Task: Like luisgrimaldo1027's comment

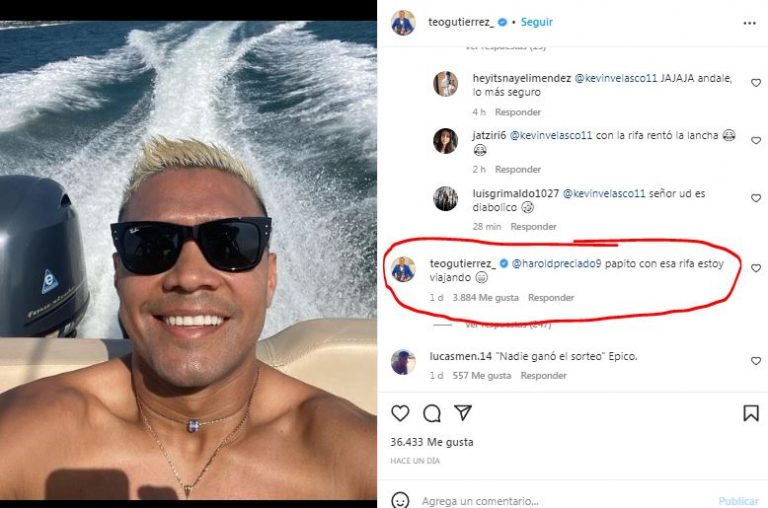Action: coord(756,198)
